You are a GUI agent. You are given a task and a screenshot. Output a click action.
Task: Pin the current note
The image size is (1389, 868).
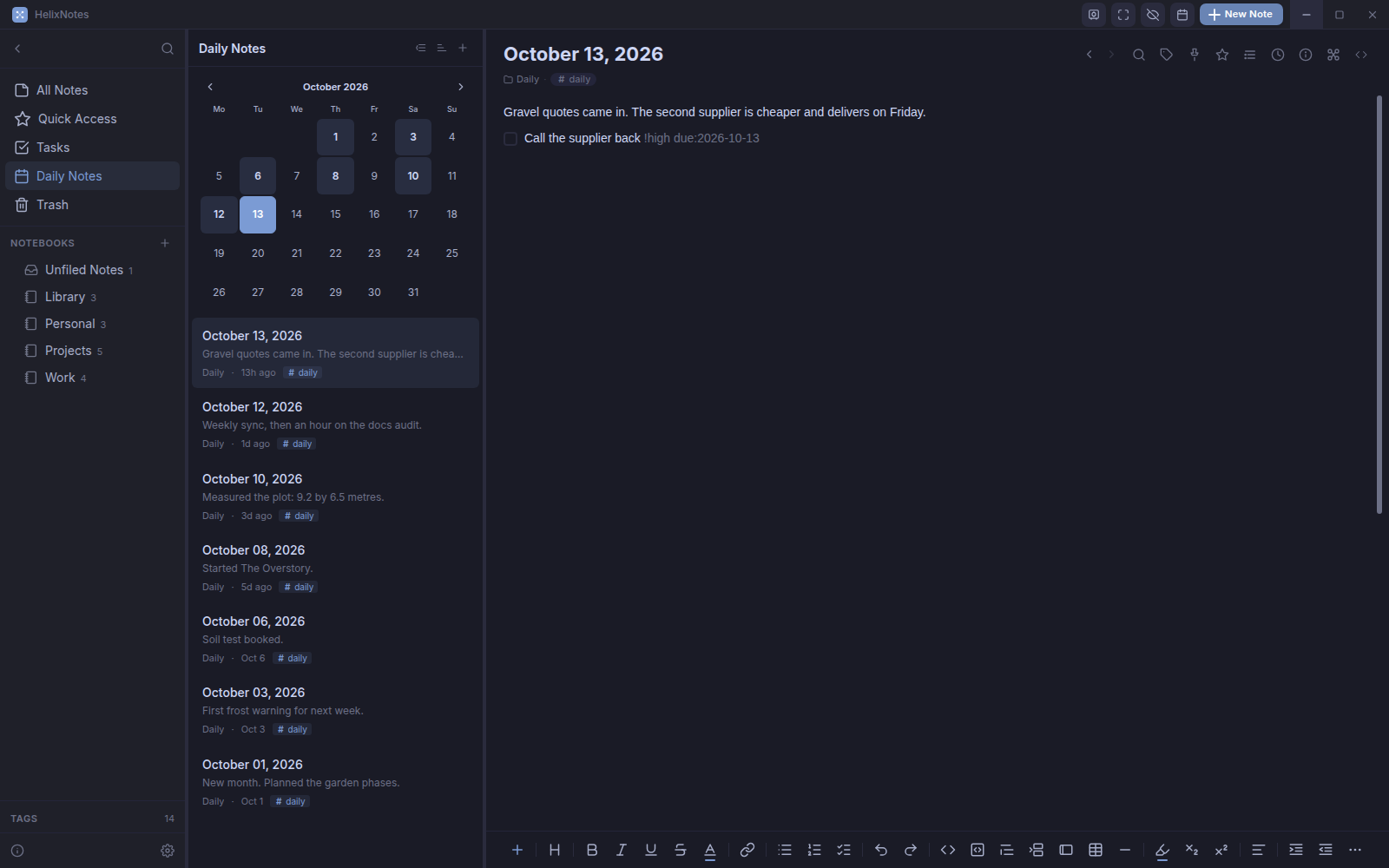click(x=1195, y=55)
